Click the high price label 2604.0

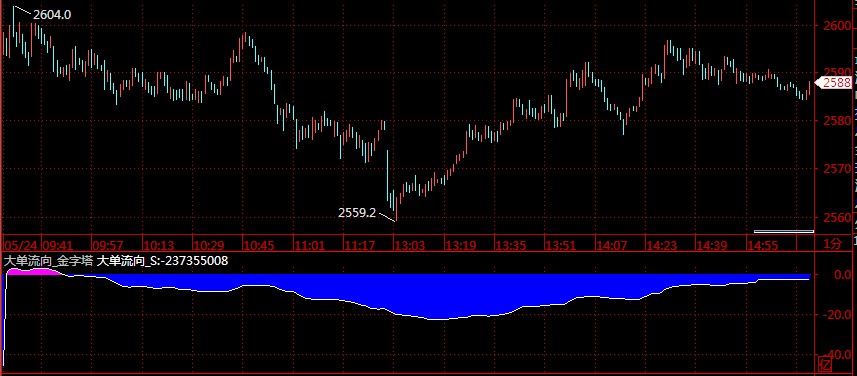52,15
